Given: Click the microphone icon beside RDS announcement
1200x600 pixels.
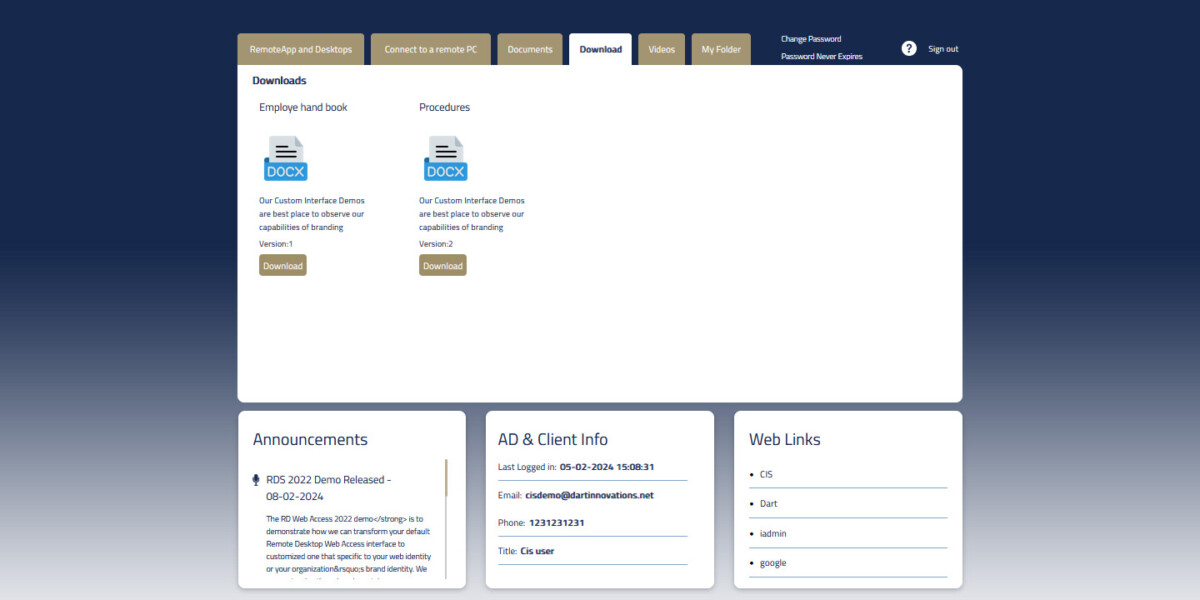Looking at the screenshot, I should [256, 480].
